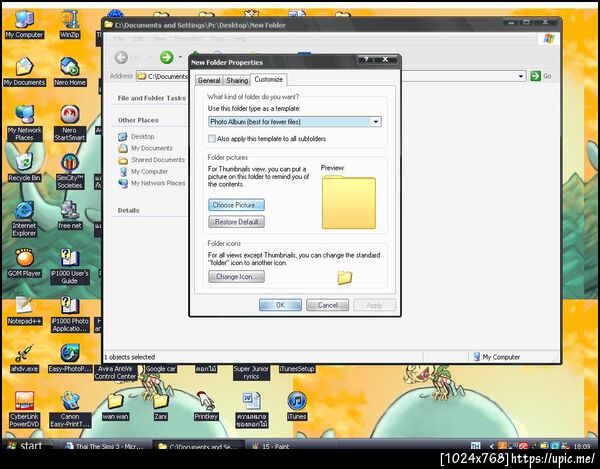
Task: Confirm with the OK button
Action: point(280,305)
